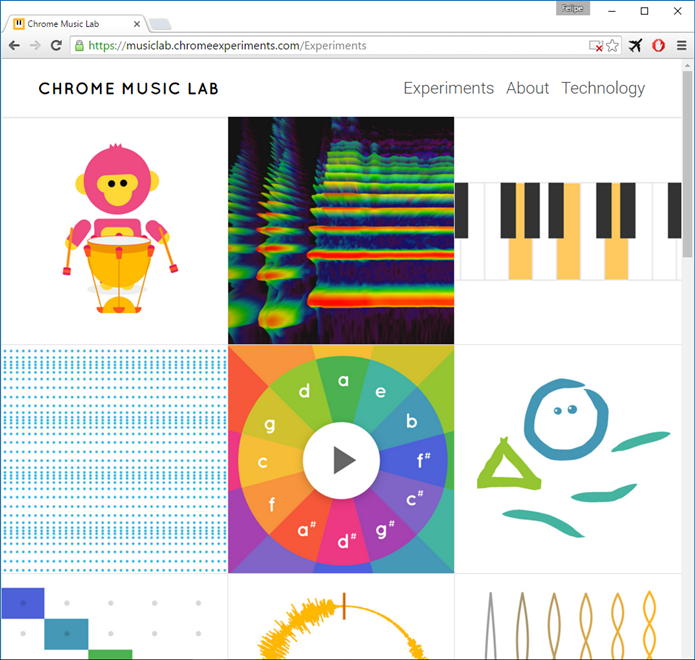The width and height of the screenshot is (695, 660).
Task: Open the Melody Maker colored squares experiment
Action: tap(114, 616)
